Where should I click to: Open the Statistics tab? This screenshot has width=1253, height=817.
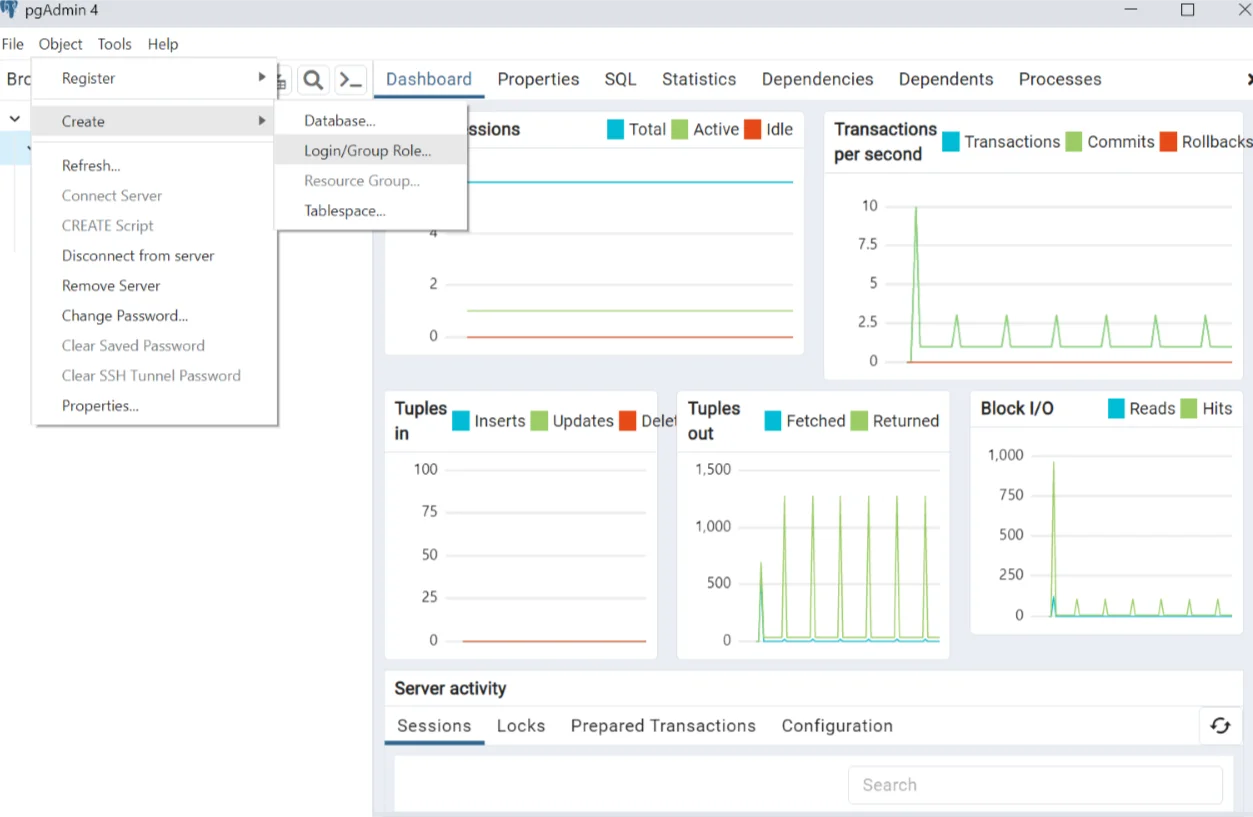point(699,79)
